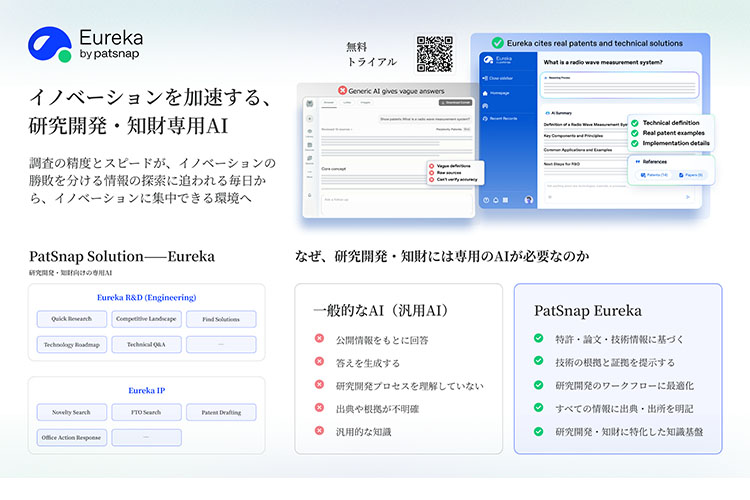Click the 'PatSnap Eureka' card title
Screen dimensions: 750x500
coord(587,311)
